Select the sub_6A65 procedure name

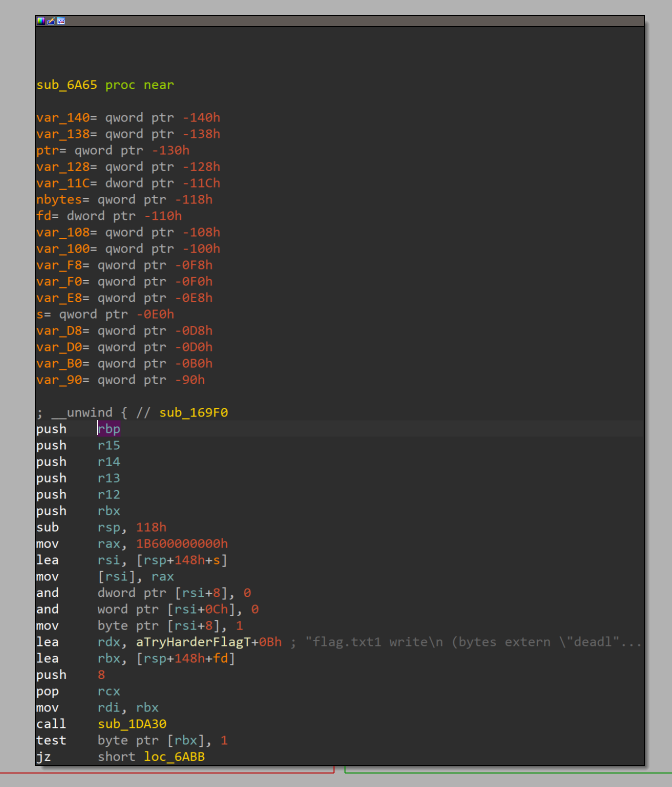67,85
